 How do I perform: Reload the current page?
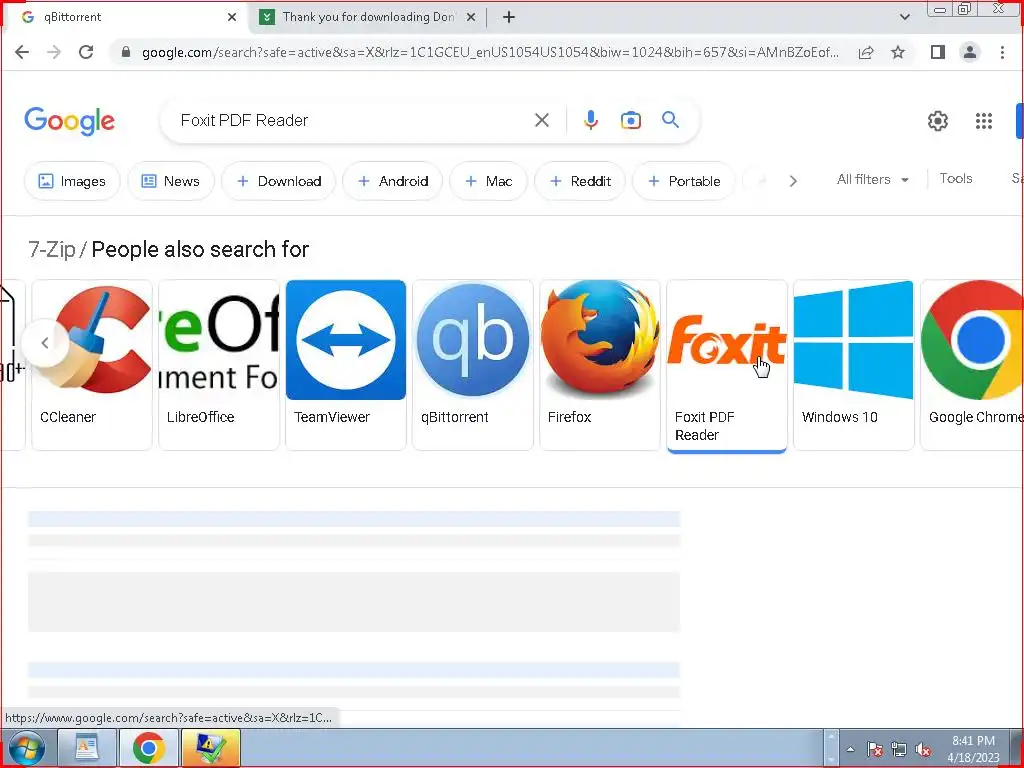click(x=86, y=52)
